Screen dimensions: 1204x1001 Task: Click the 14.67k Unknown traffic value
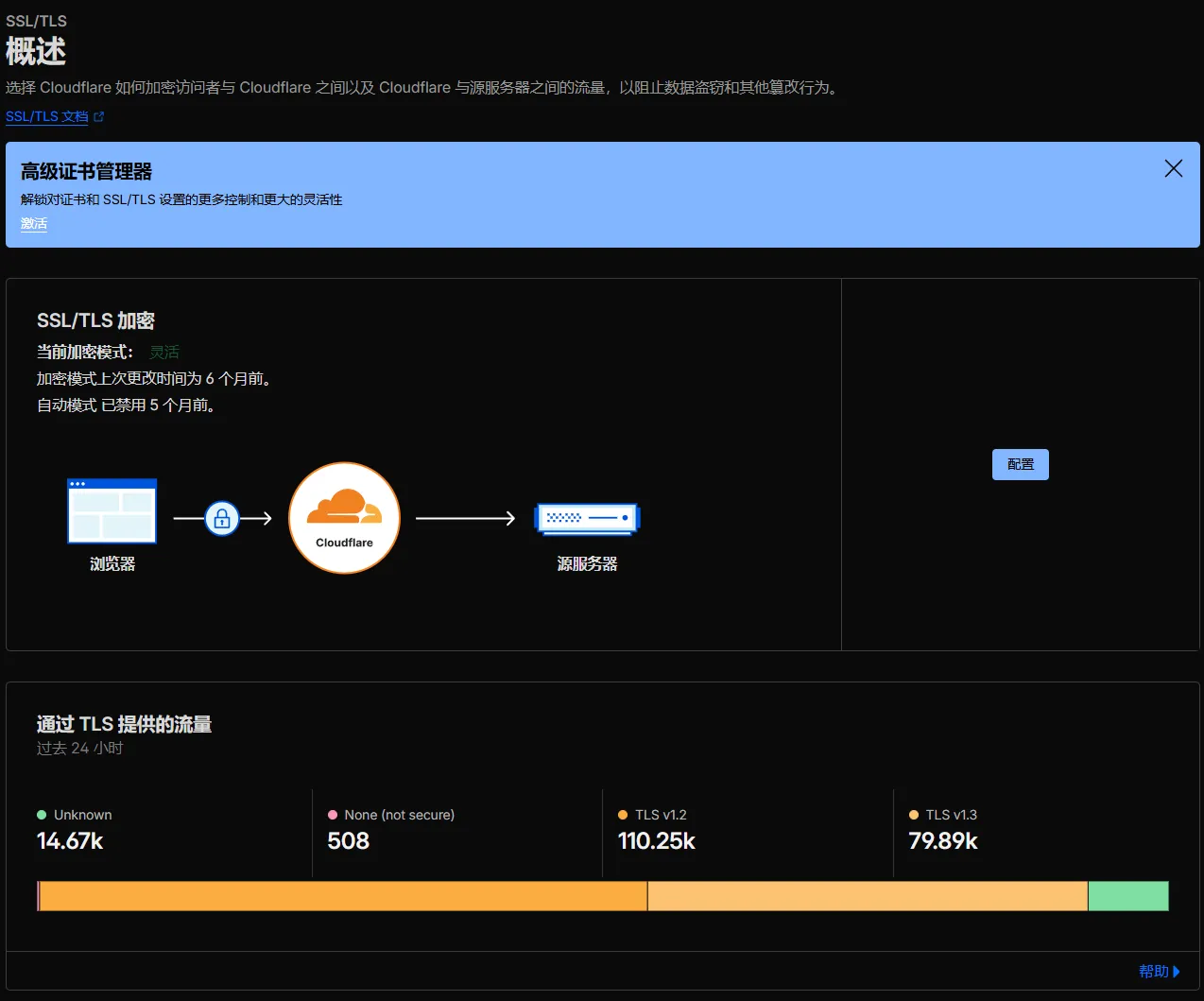click(x=70, y=841)
